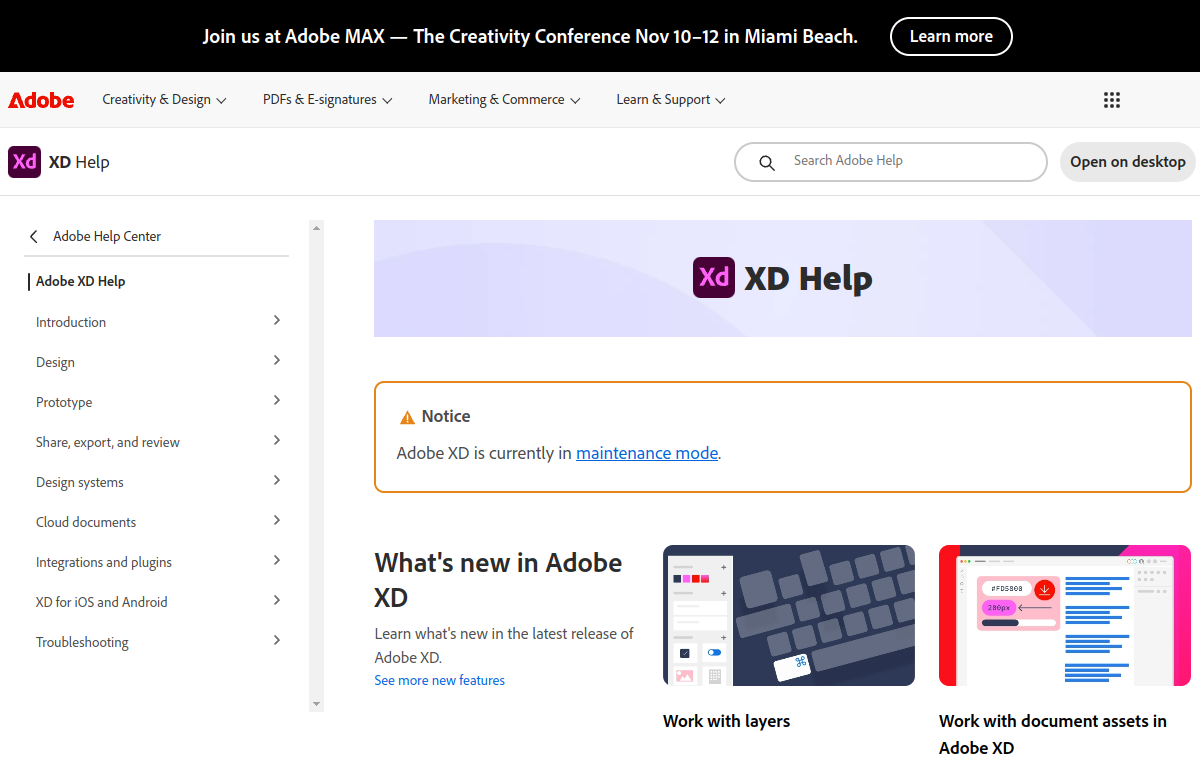Follow the maintenance mode link

pos(647,453)
